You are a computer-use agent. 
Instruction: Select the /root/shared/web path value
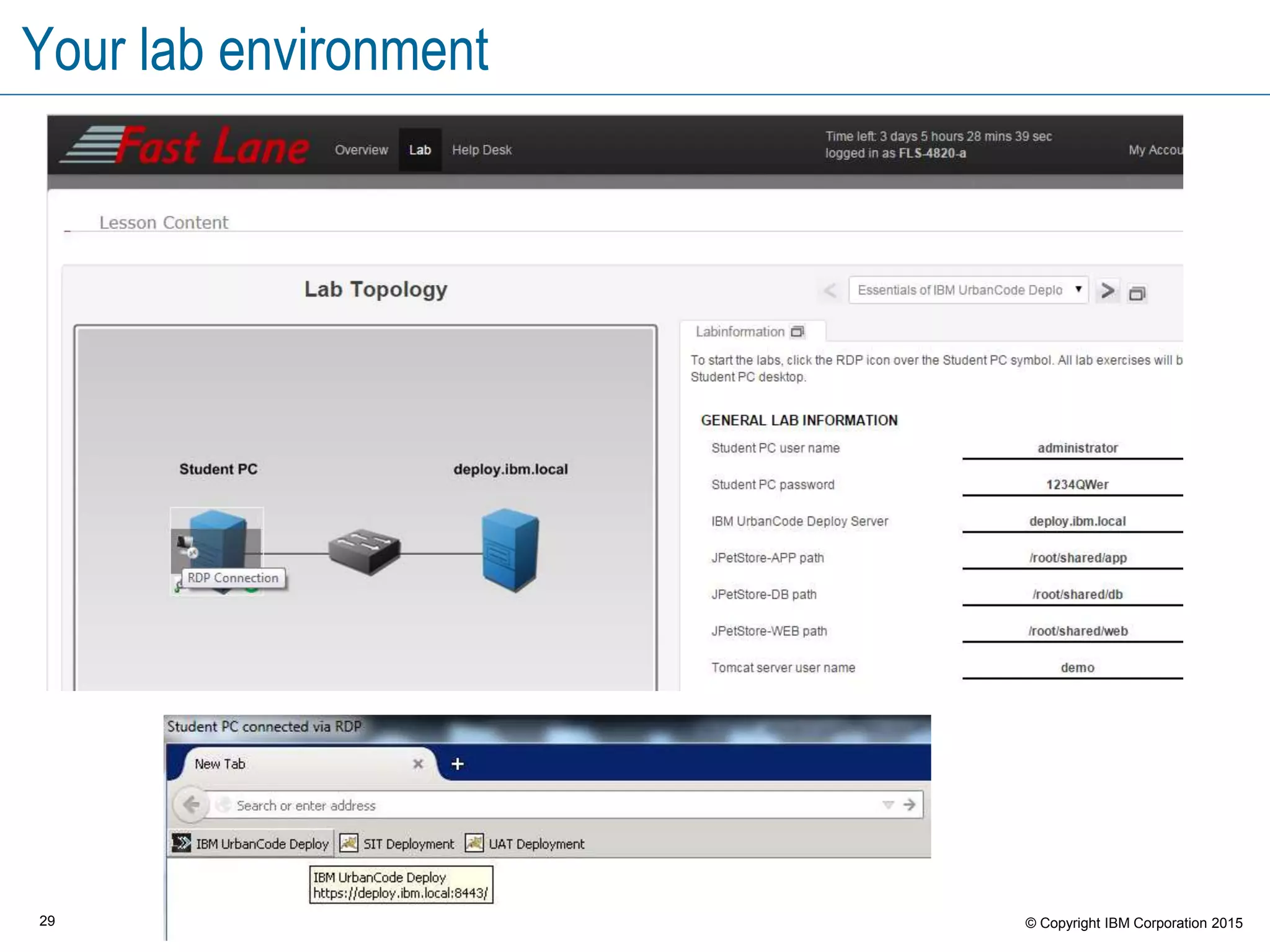(1078, 630)
